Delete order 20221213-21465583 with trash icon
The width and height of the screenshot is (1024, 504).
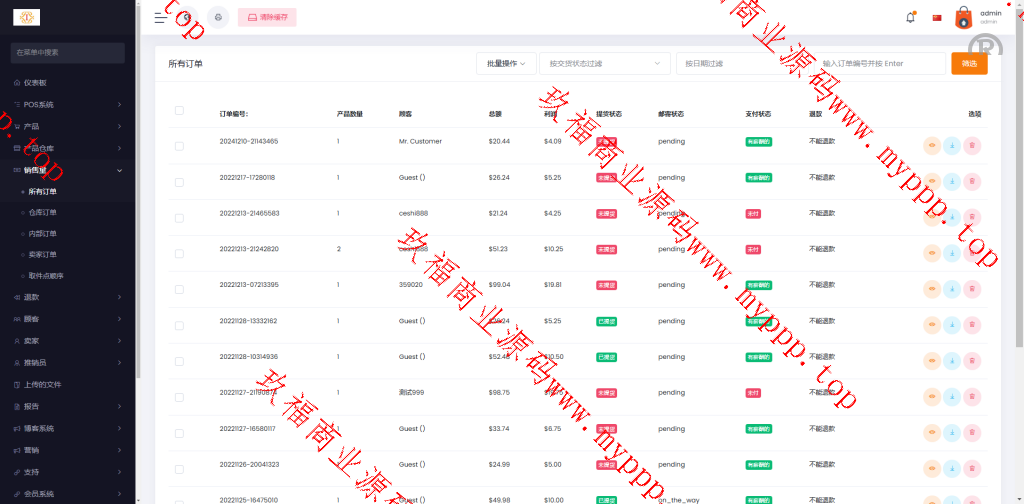[x=972, y=218]
